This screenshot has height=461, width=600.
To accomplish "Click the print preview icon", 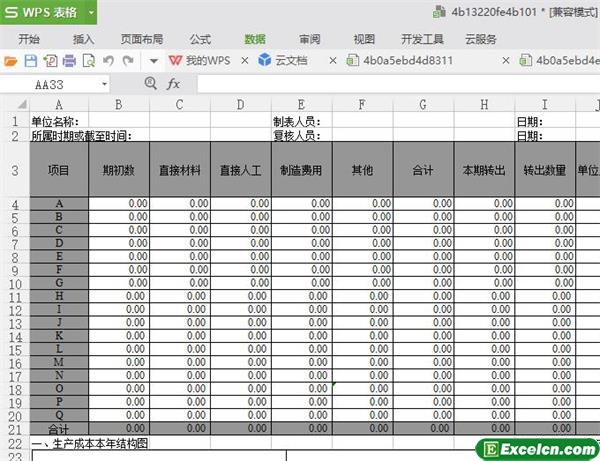I will coord(88,61).
